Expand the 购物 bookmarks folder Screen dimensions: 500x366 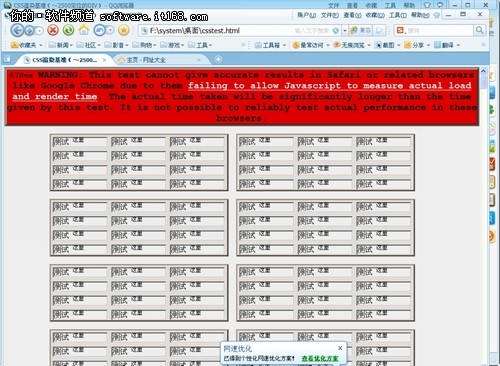click(144, 45)
